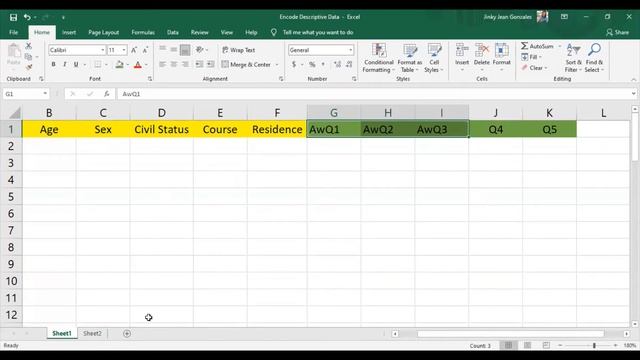Click the Clear button in Editing
Image resolution: width=640 pixels, height=360 pixels.
pos(534,68)
